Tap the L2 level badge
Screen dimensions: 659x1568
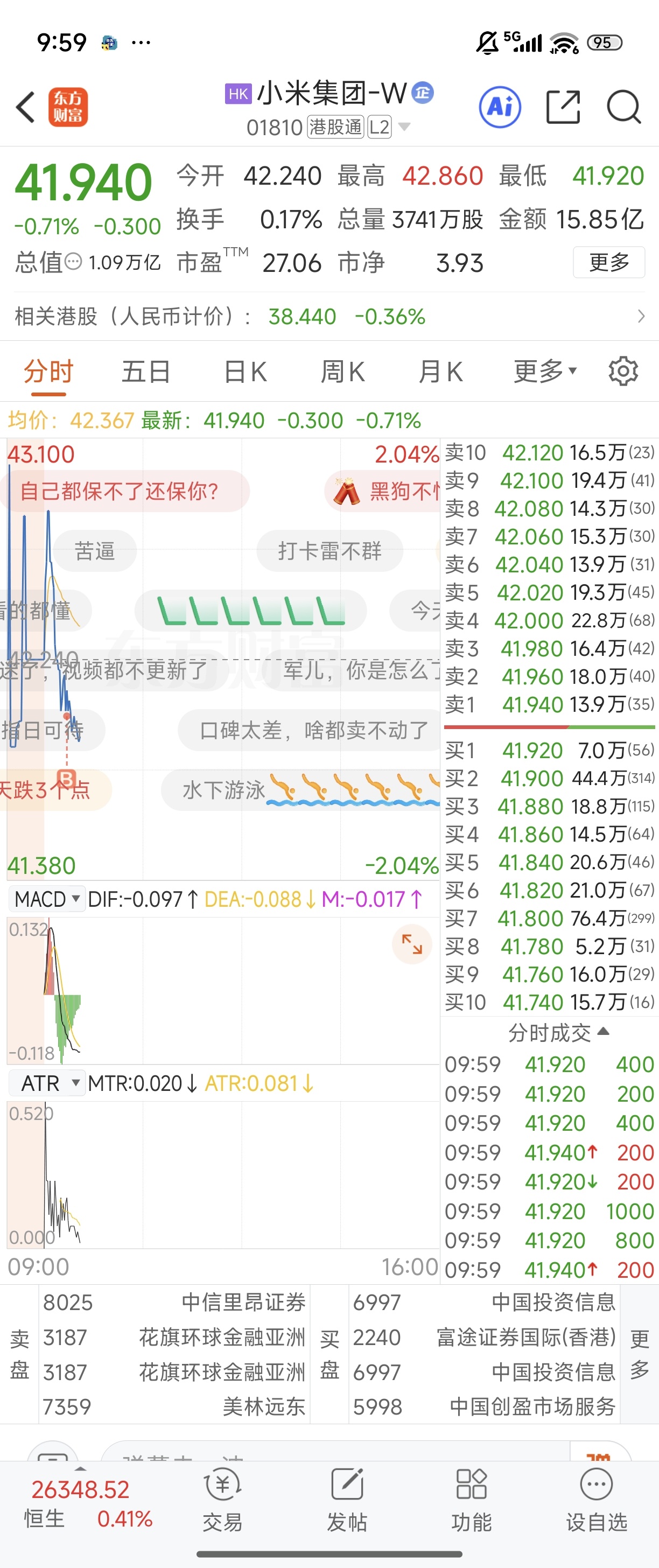[379, 127]
